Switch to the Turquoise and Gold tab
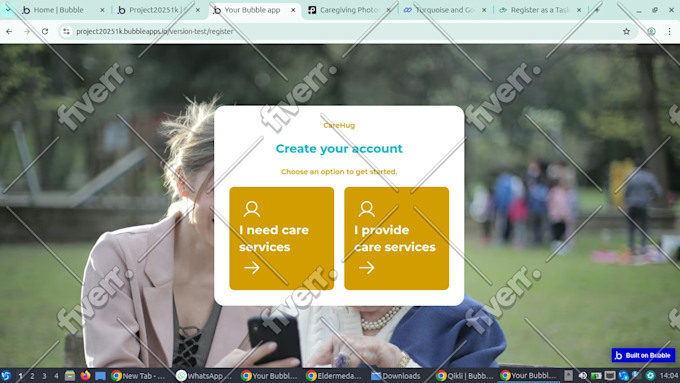The width and height of the screenshot is (680, 383). [445, 10]
